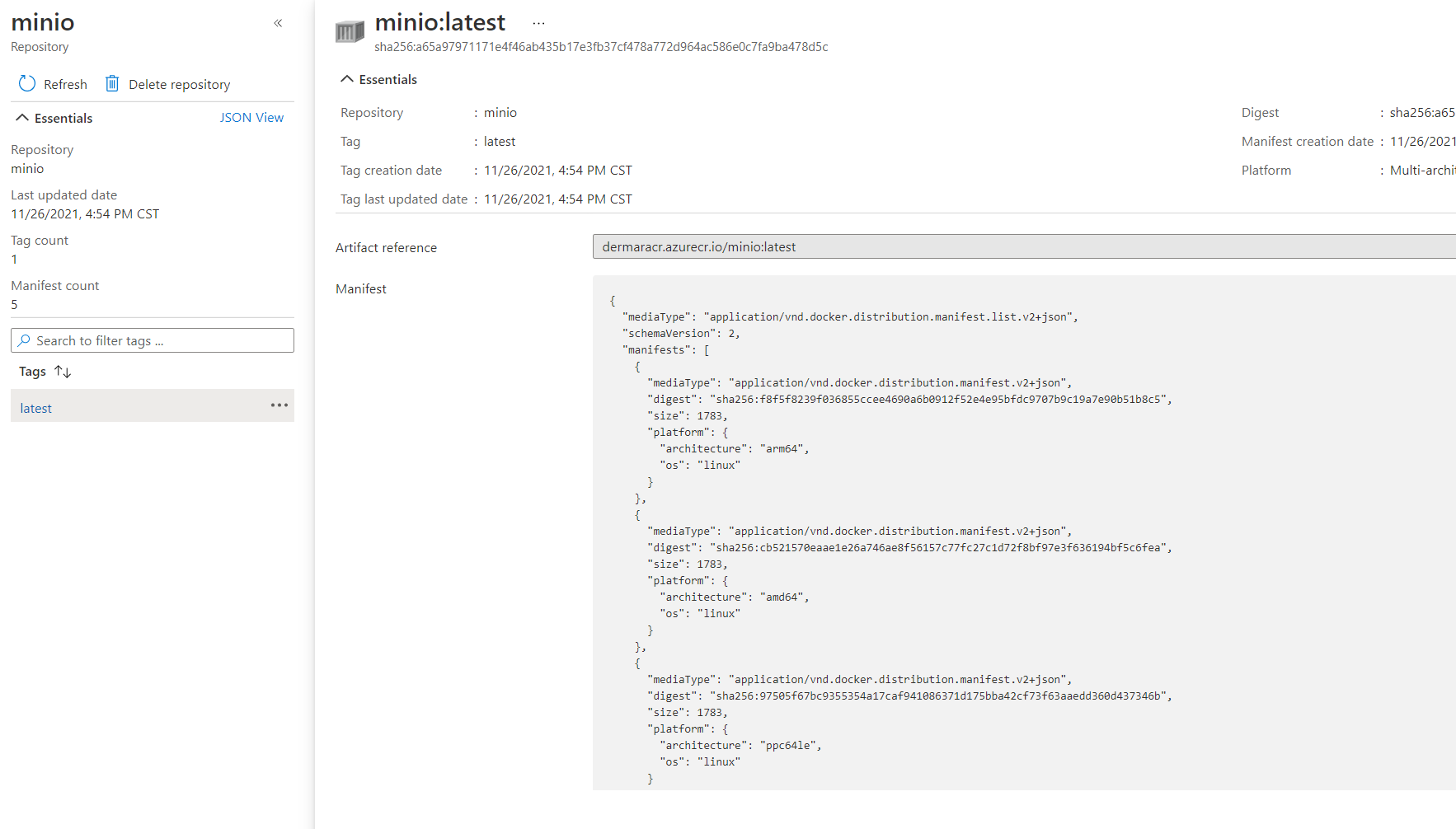Viewport: 1456px width, 829px height.
Task: Click the Digest value sha256:a65
Action: point(1422,113)
